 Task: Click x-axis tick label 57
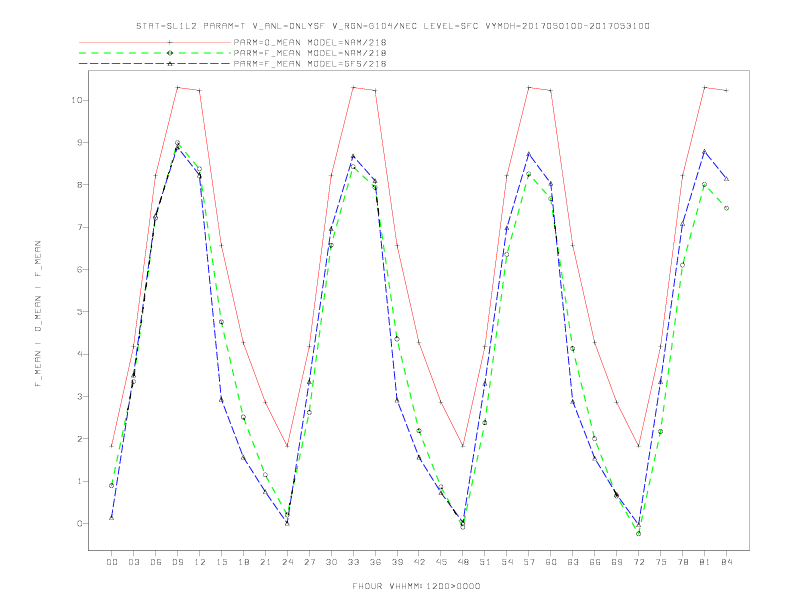tap(529, 562)
